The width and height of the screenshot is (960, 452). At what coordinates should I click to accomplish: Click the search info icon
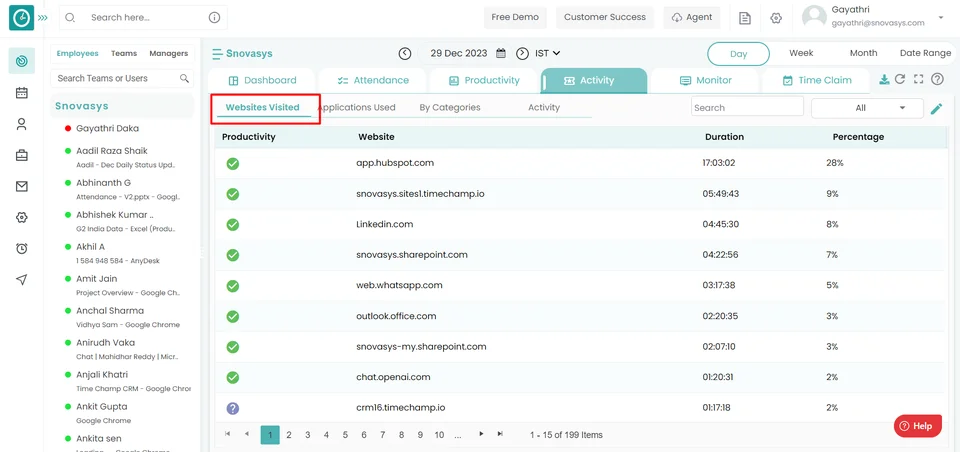[214, 18]
